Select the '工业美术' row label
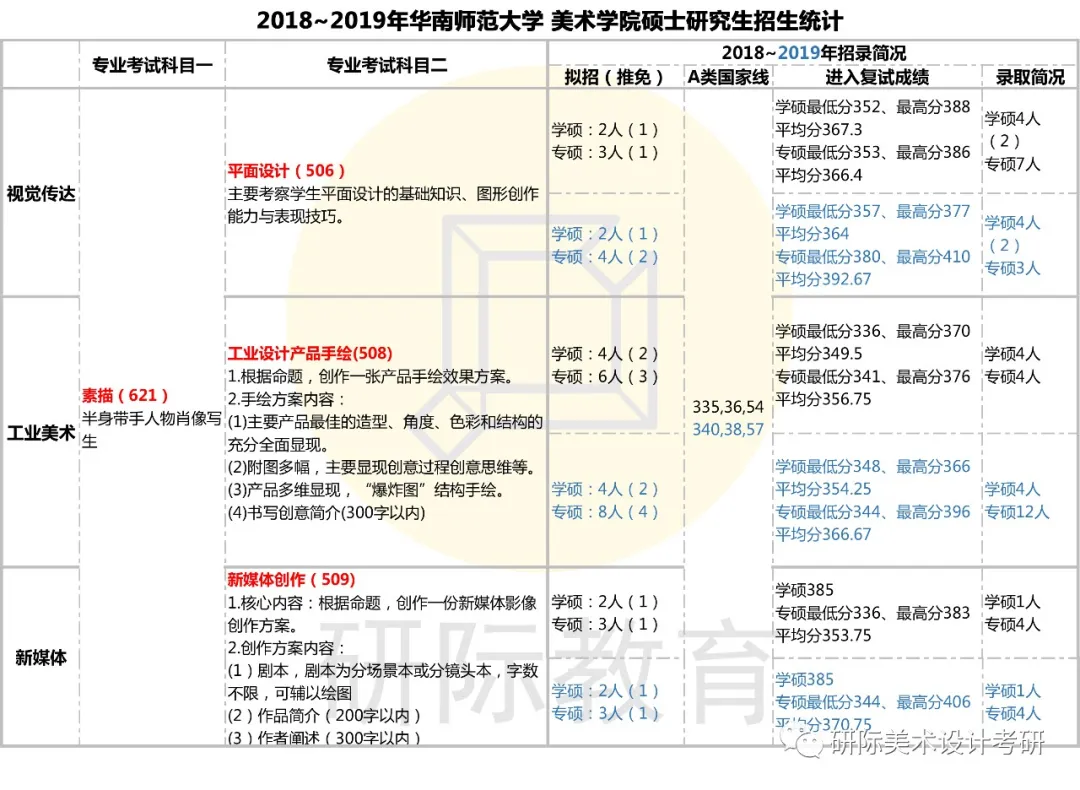The image size is (1080, 790). [41, 433]
